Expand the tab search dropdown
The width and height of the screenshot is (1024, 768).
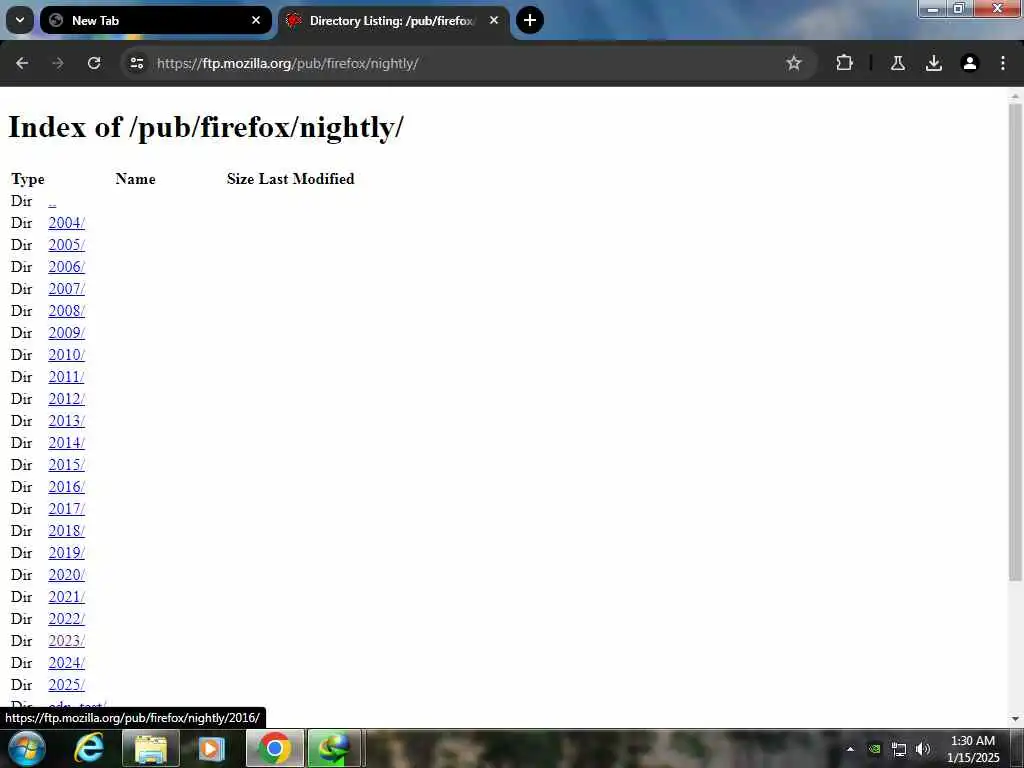(x=20, y=20)
